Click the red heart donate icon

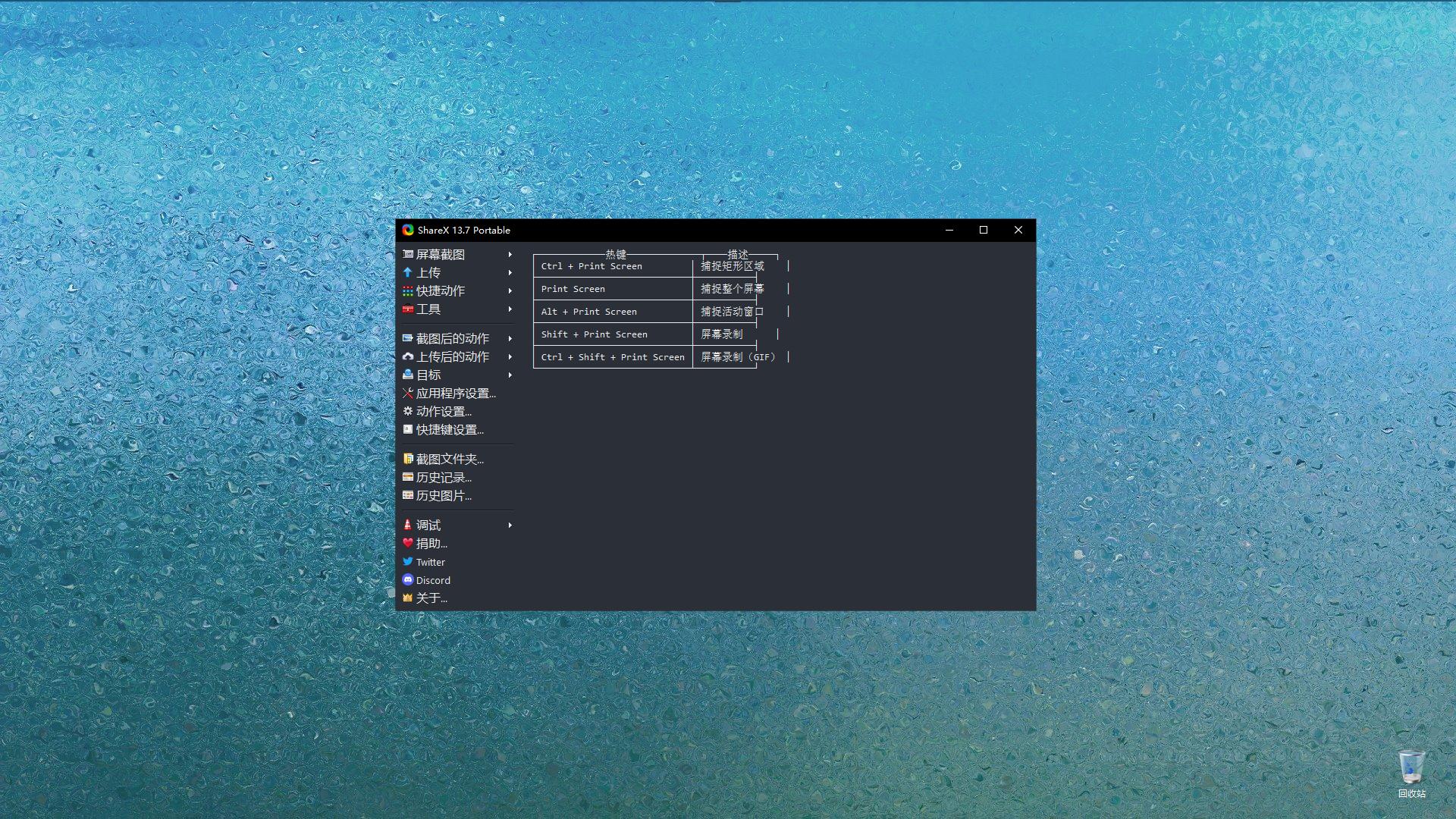coord(408,543)
